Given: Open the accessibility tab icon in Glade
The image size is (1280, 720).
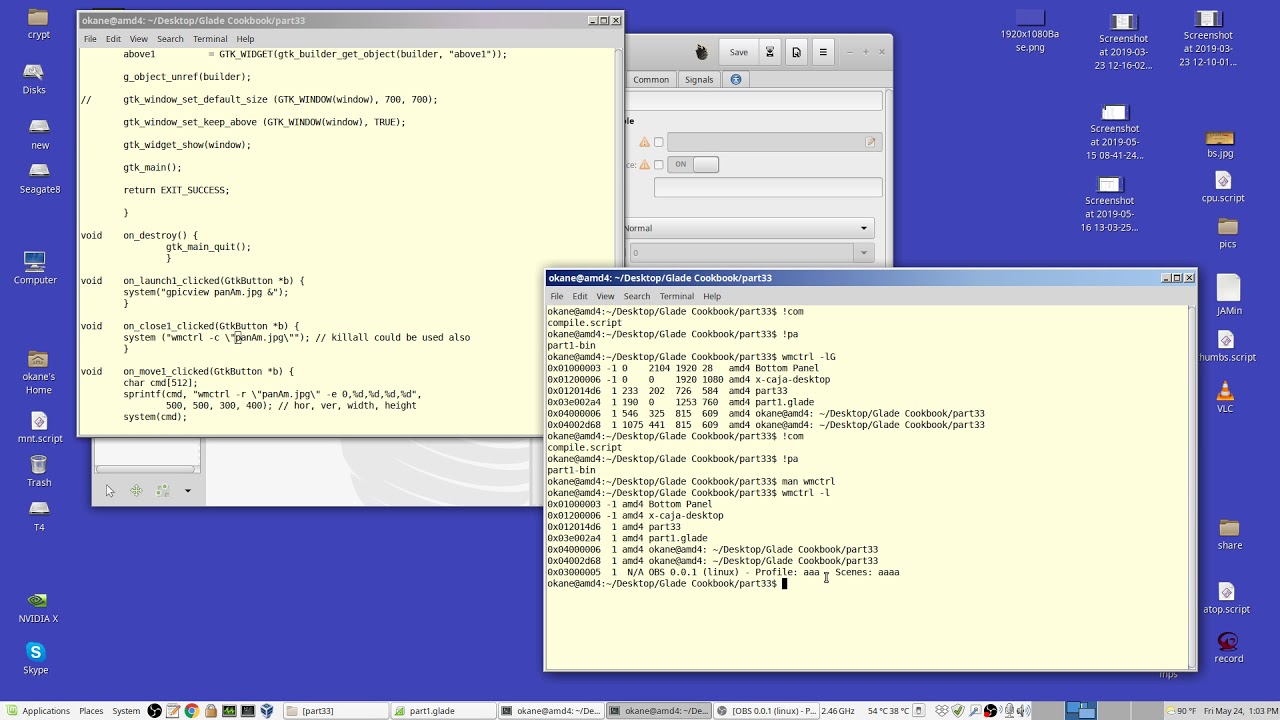Looking at the screenshot, I should pyautogui.click(x=736, y=80).
